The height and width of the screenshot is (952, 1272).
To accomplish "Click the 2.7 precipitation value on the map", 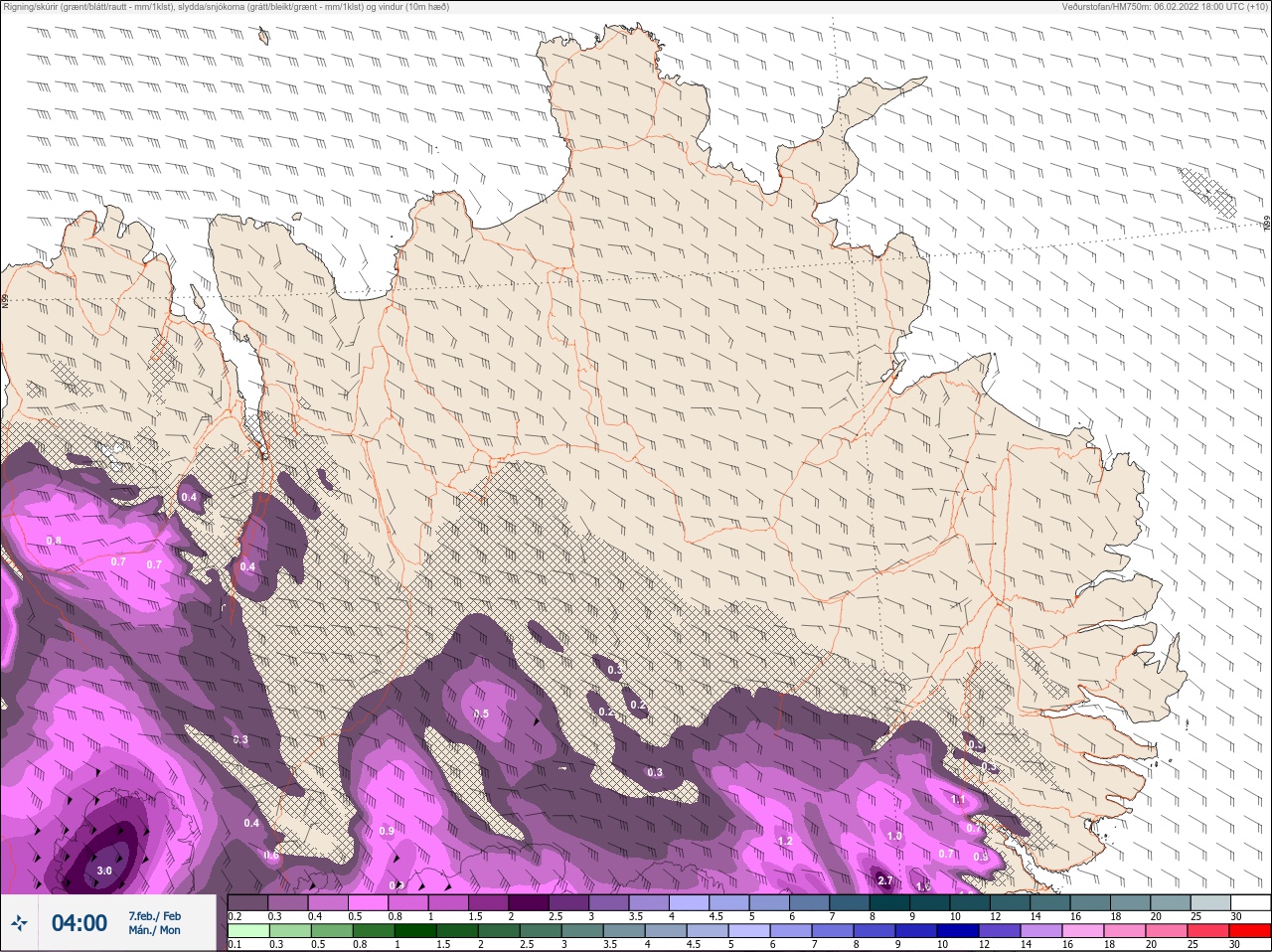I will coord(885,880).
